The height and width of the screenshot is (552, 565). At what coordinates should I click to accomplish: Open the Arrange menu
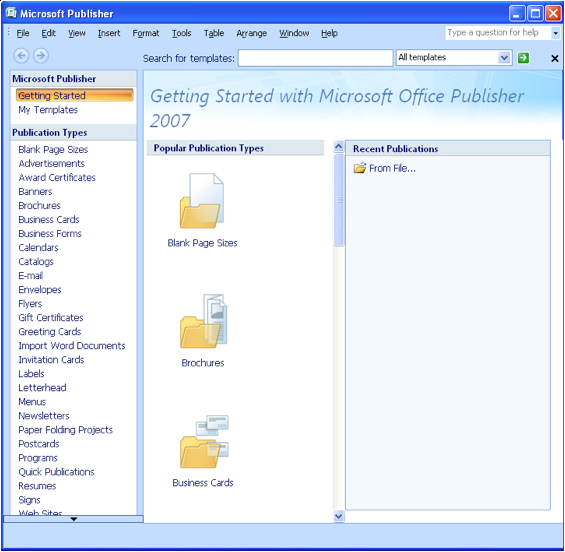point(252,33)
